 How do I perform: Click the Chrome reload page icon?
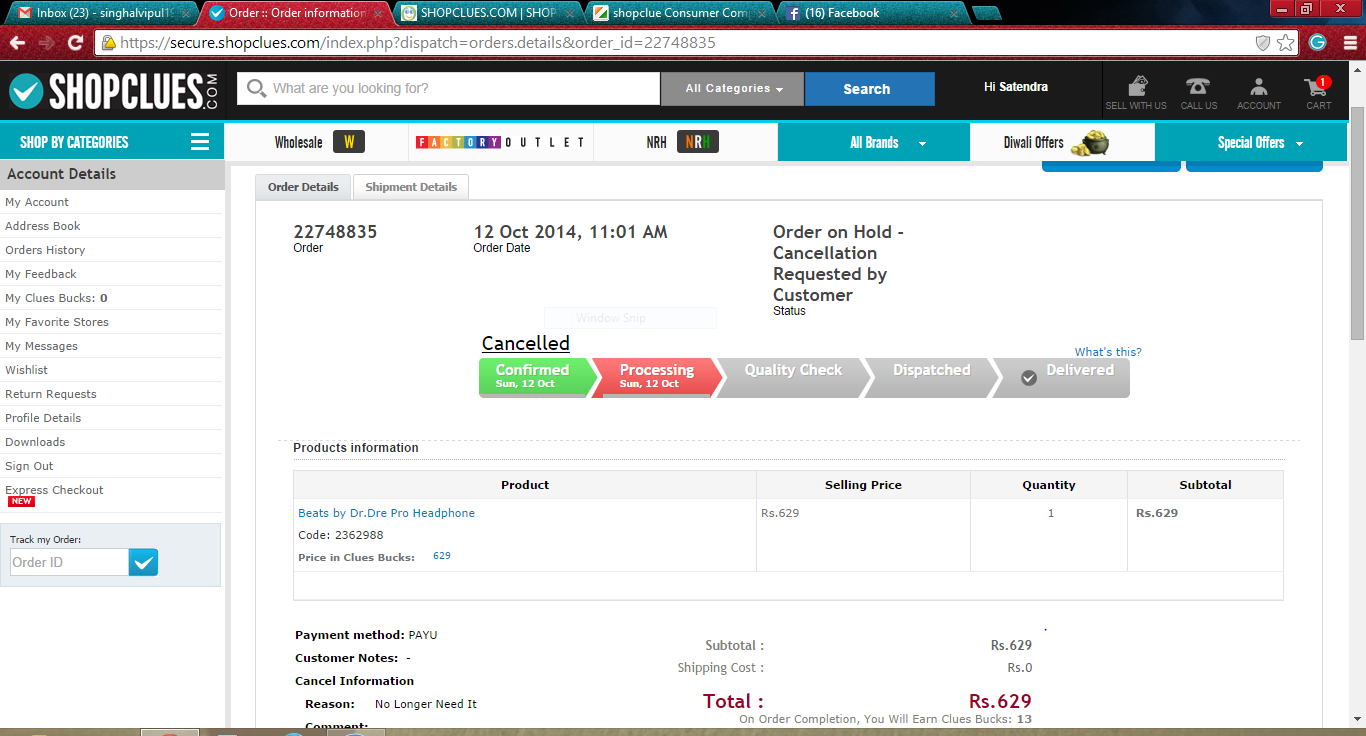[x=75, y=43]
